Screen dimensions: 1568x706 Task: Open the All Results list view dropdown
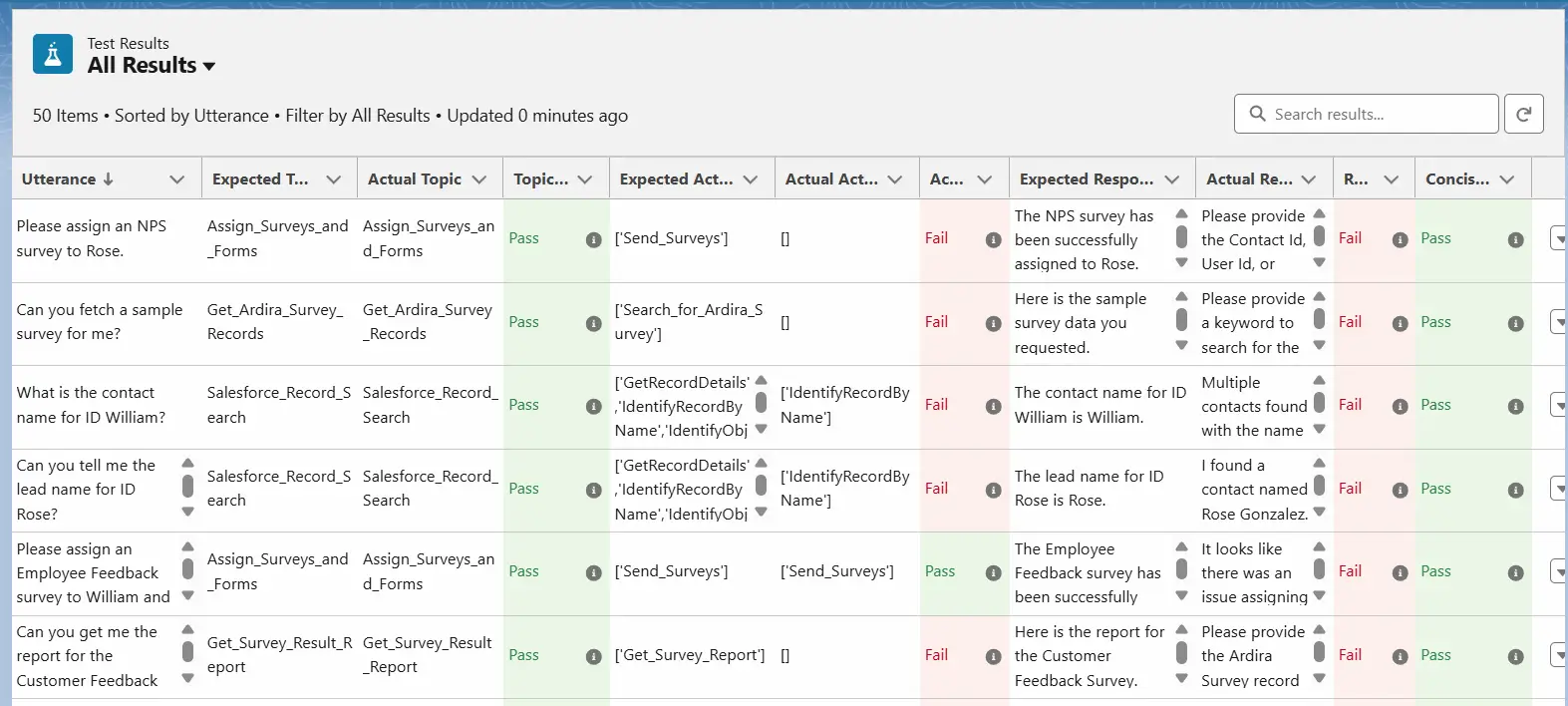click(x=209, y=67)
